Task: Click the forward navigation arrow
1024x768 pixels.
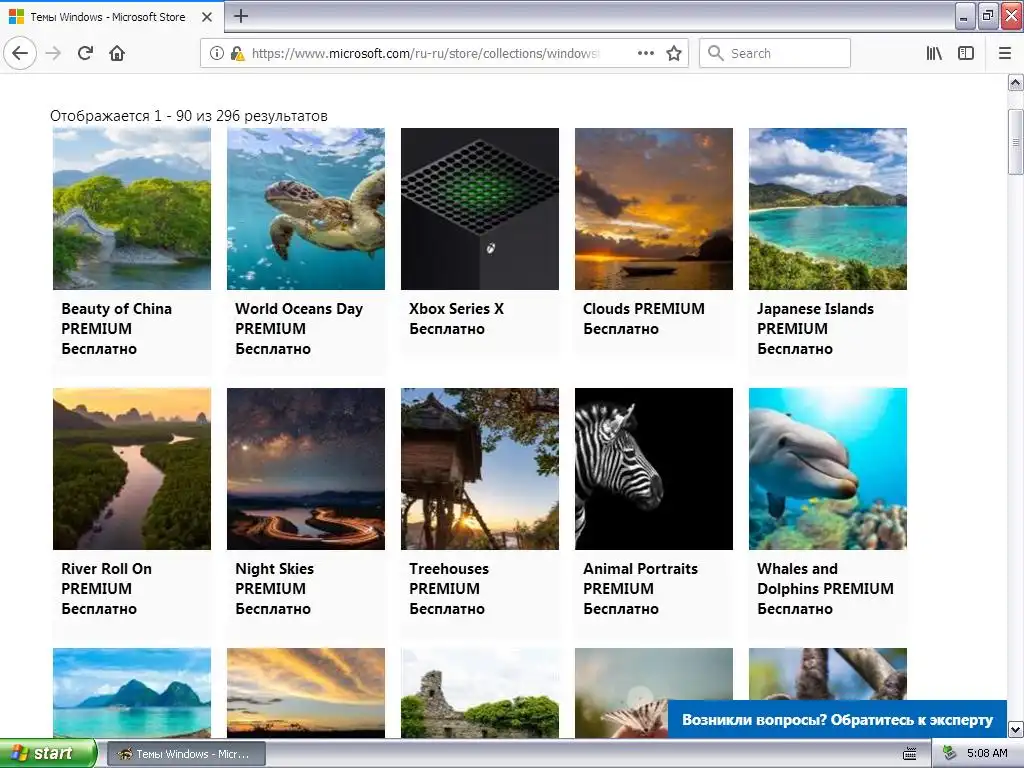Action: click(x=53, y=53)
